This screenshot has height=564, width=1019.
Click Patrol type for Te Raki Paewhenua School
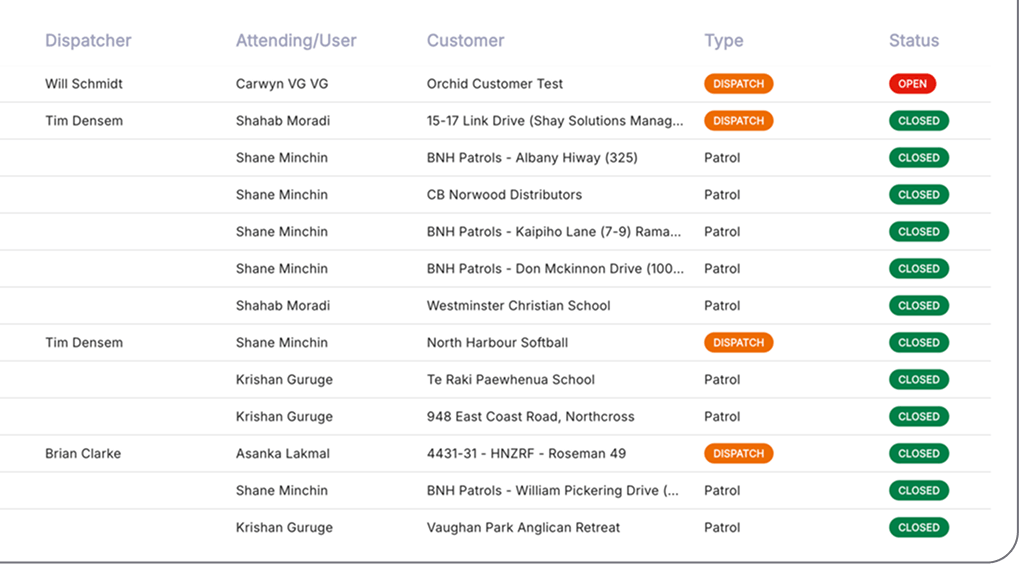tap(722, 380)
